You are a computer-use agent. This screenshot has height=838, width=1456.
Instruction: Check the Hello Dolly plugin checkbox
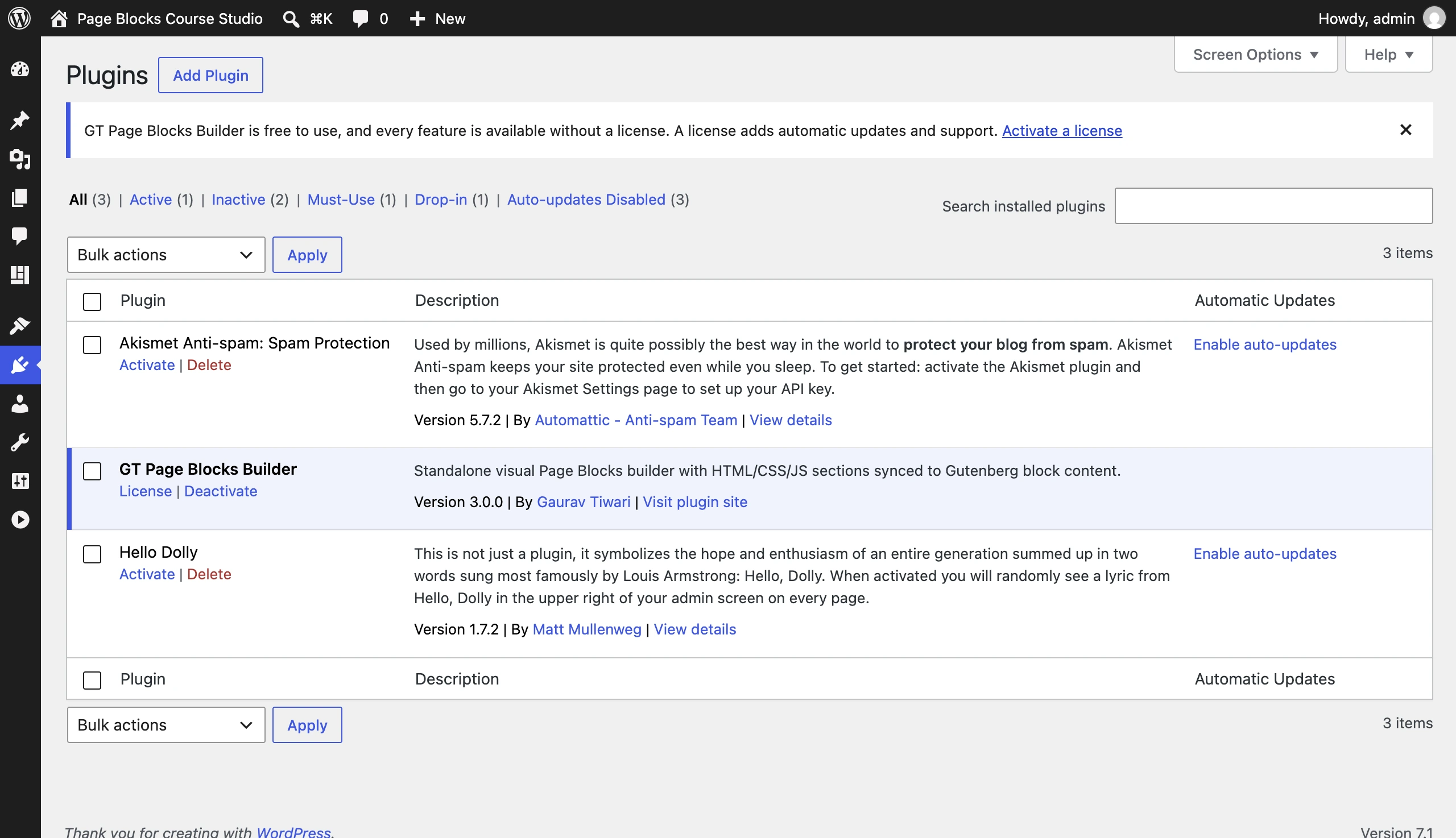(92, 554)
